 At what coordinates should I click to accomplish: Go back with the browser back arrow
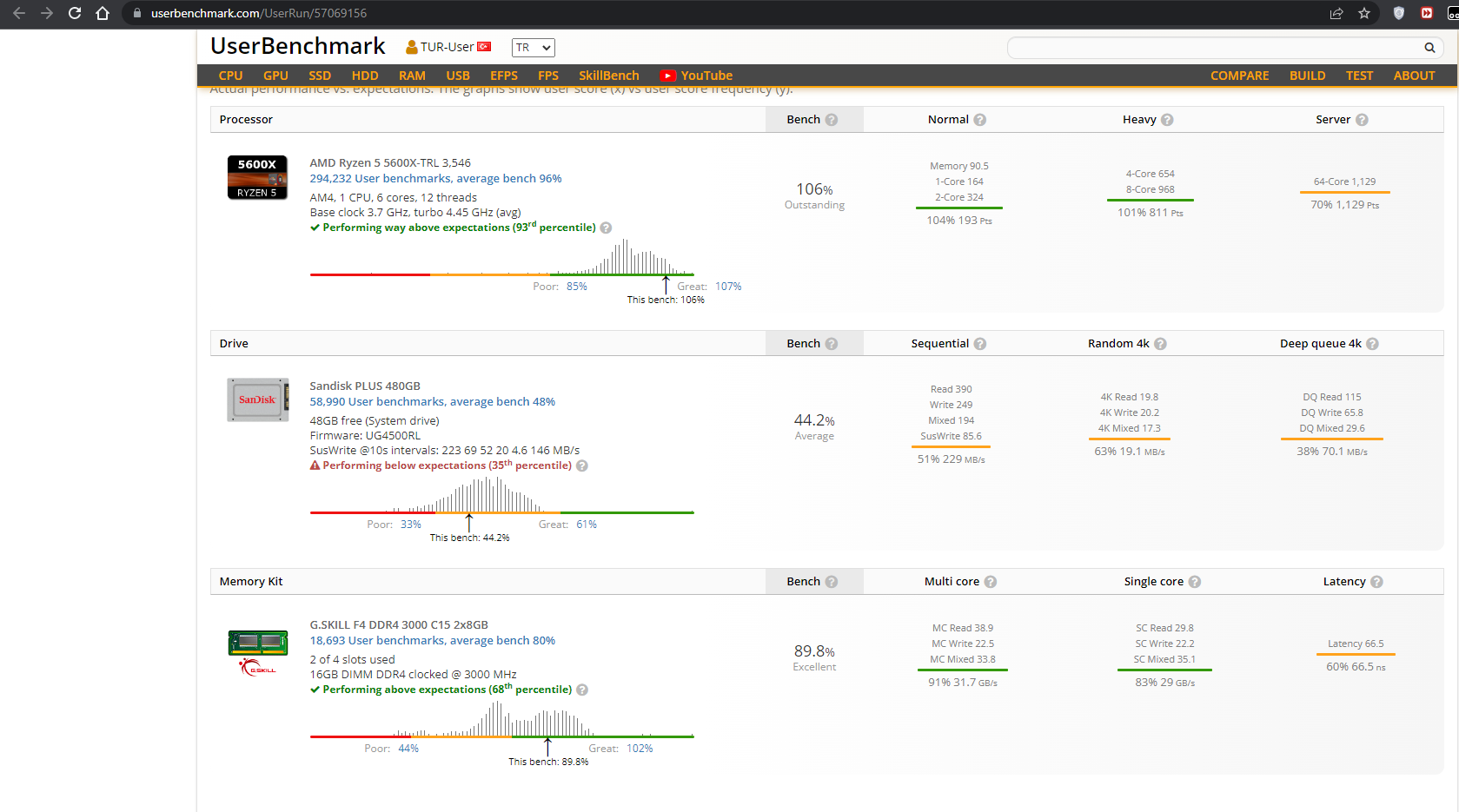coord(19,13)
